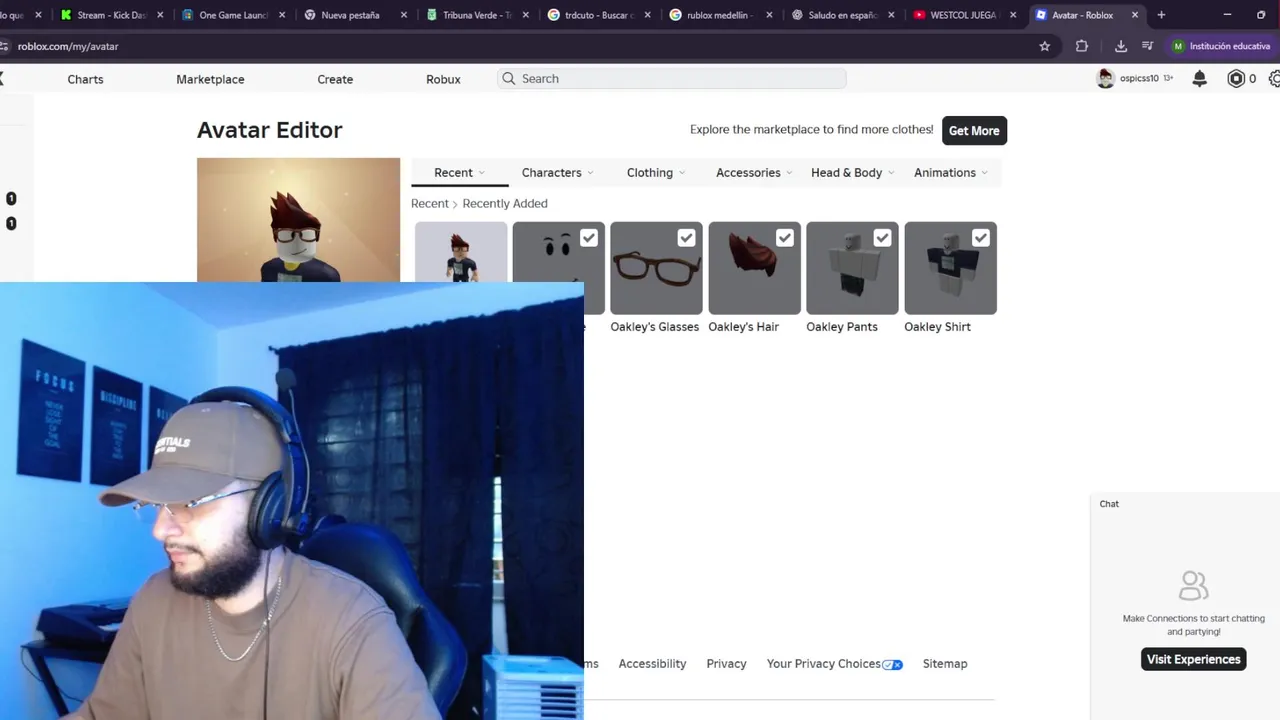
Task: Close the Stream - Kick Dashboard tab
Action: pyautogui.click(x=160, y=15)
